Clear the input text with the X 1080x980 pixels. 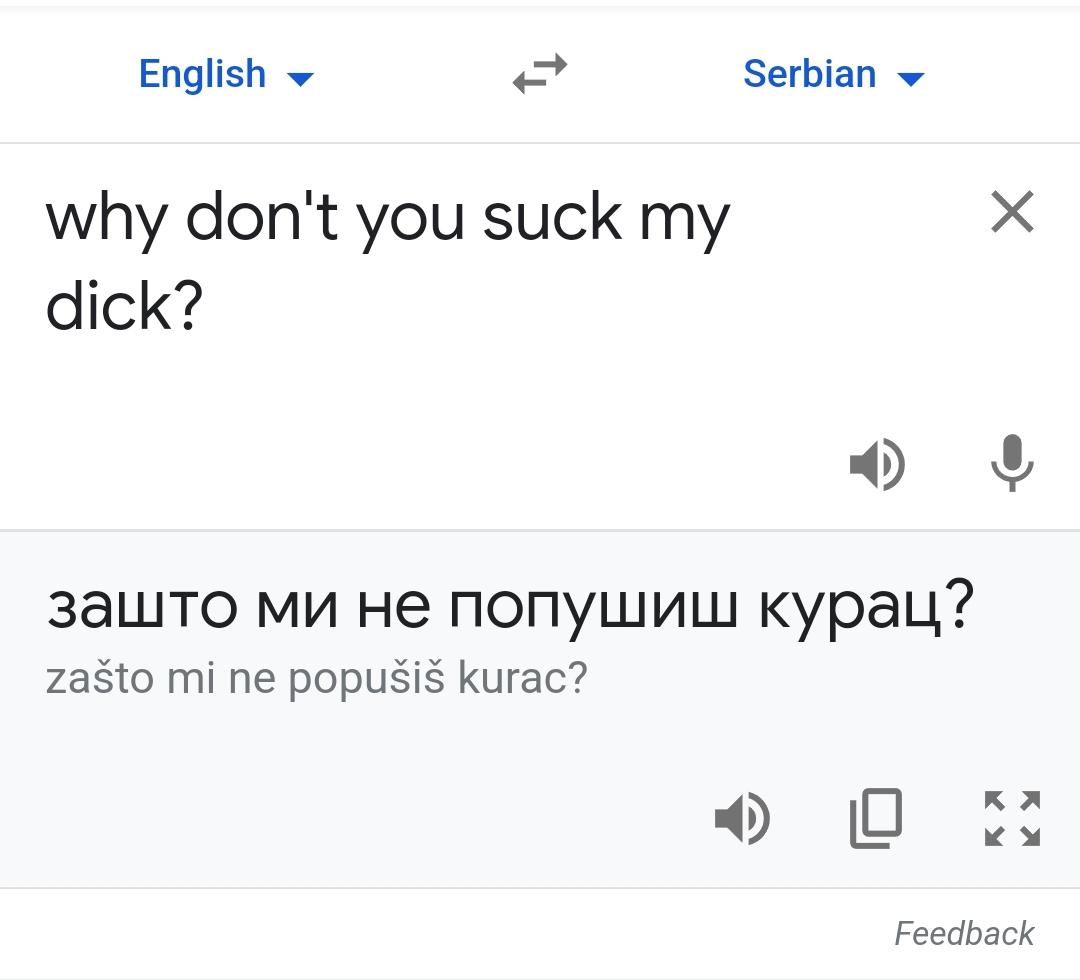(x=1012, y=212)
